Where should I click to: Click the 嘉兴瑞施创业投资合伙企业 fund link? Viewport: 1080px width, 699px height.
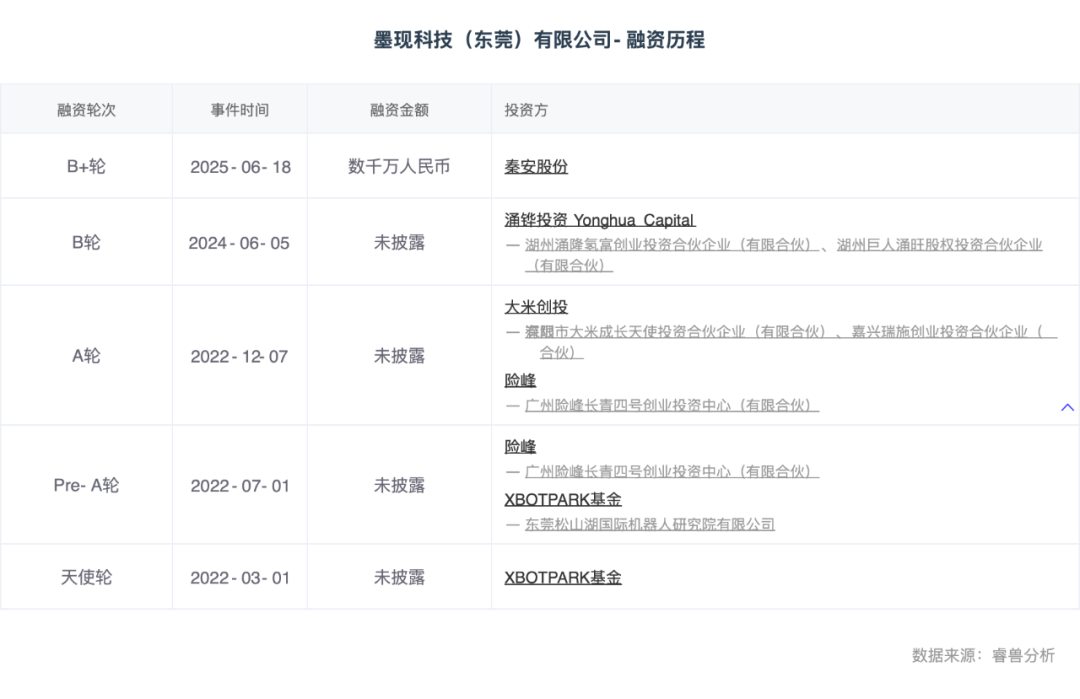[954, 331]
